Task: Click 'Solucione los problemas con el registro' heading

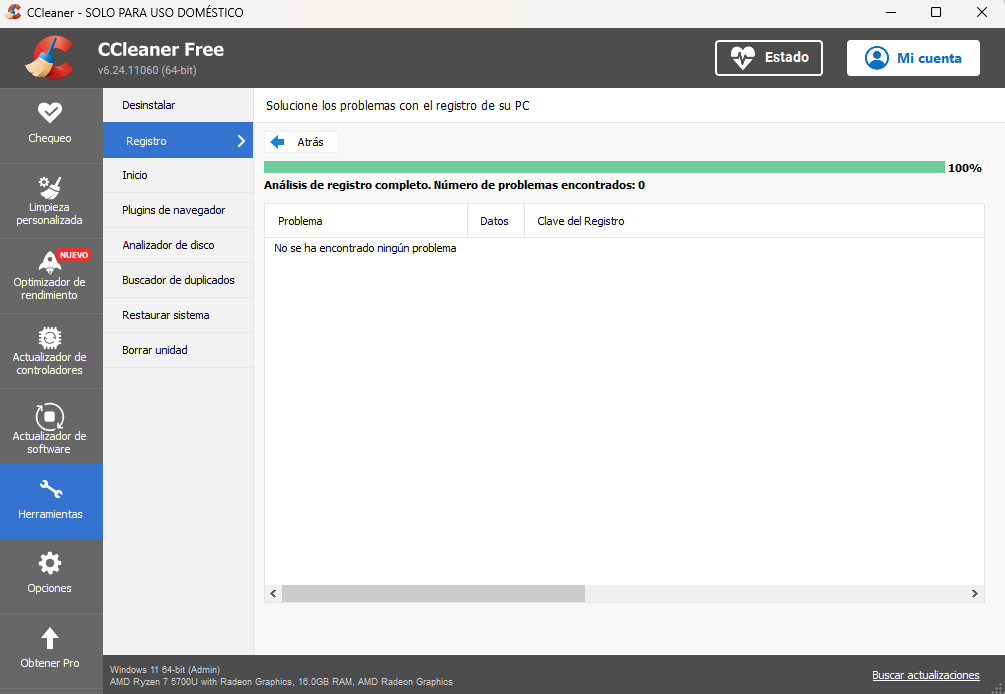Action: coord(398,106)
